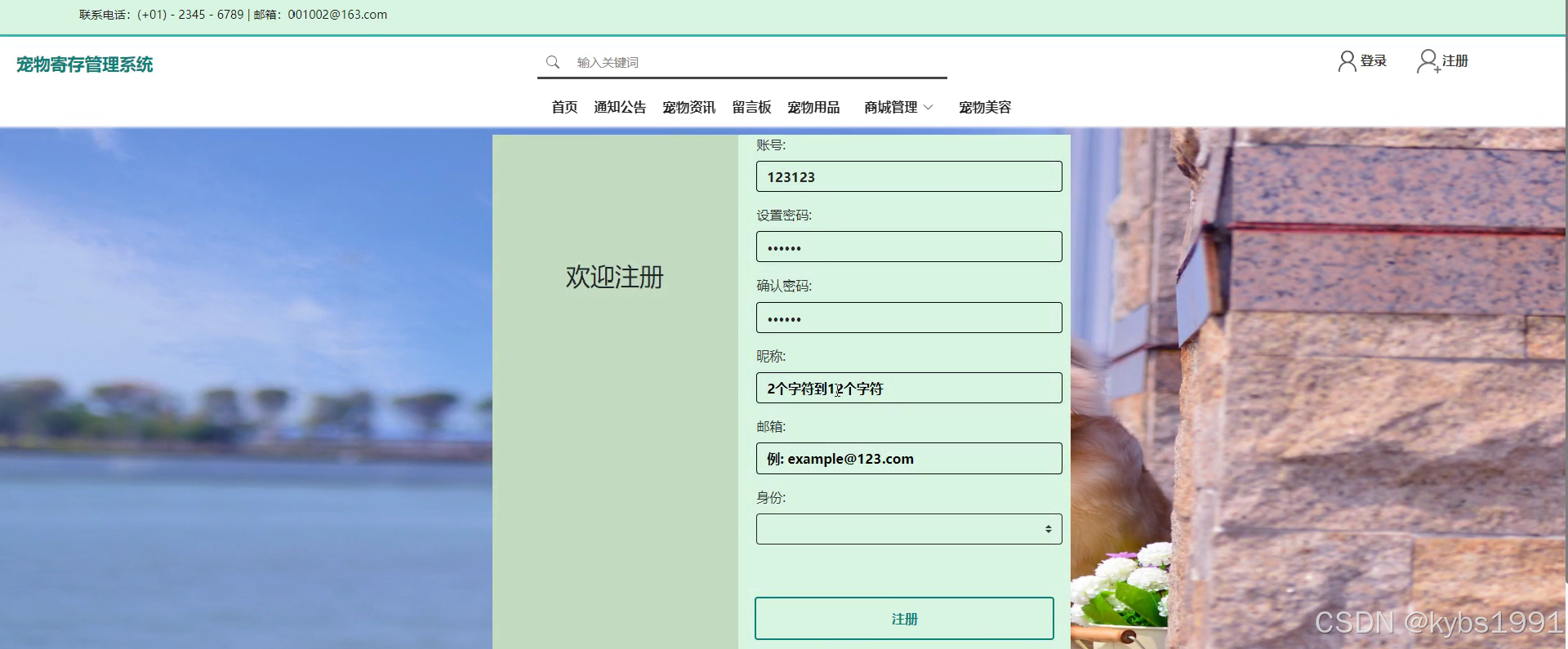Click the search magnifier icon

[553, 62]
